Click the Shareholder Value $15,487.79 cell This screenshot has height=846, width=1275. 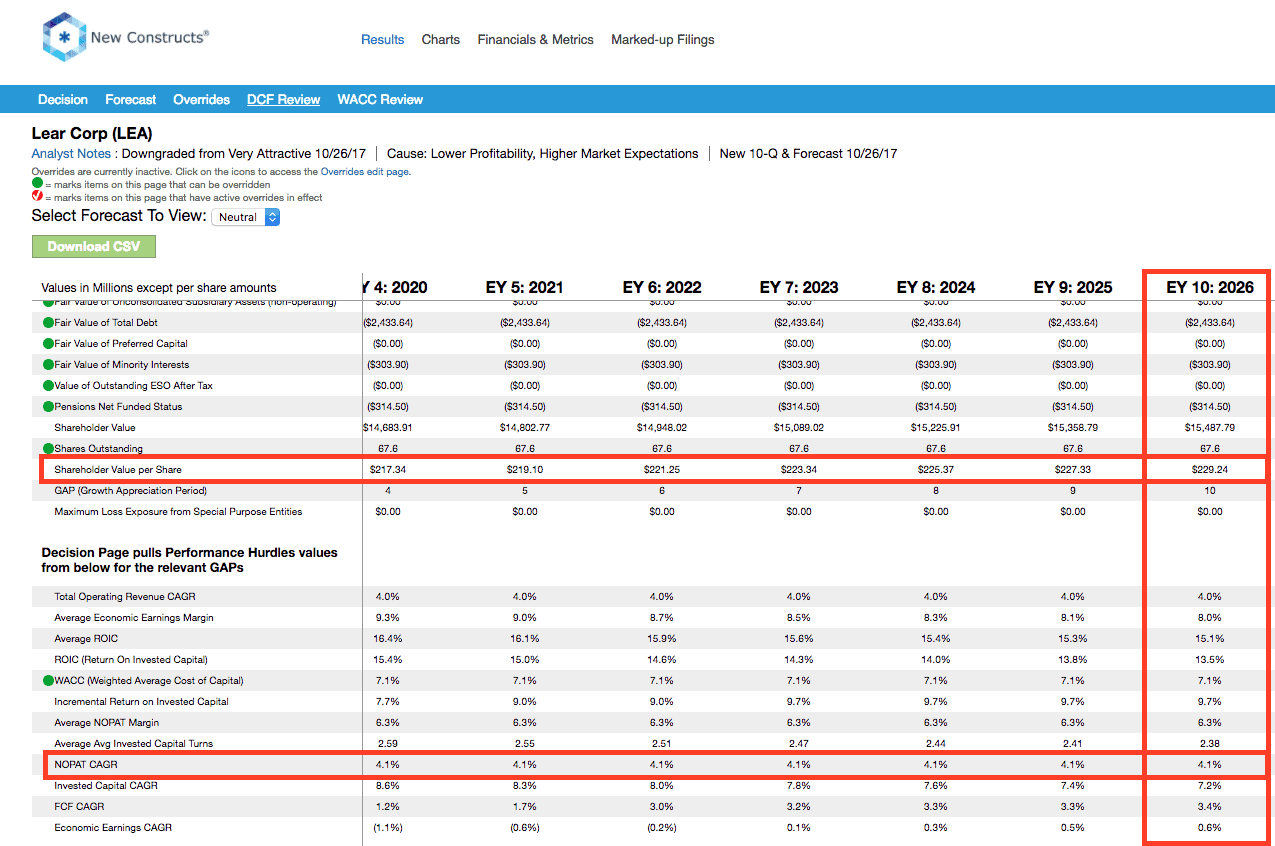[1210, 427]
